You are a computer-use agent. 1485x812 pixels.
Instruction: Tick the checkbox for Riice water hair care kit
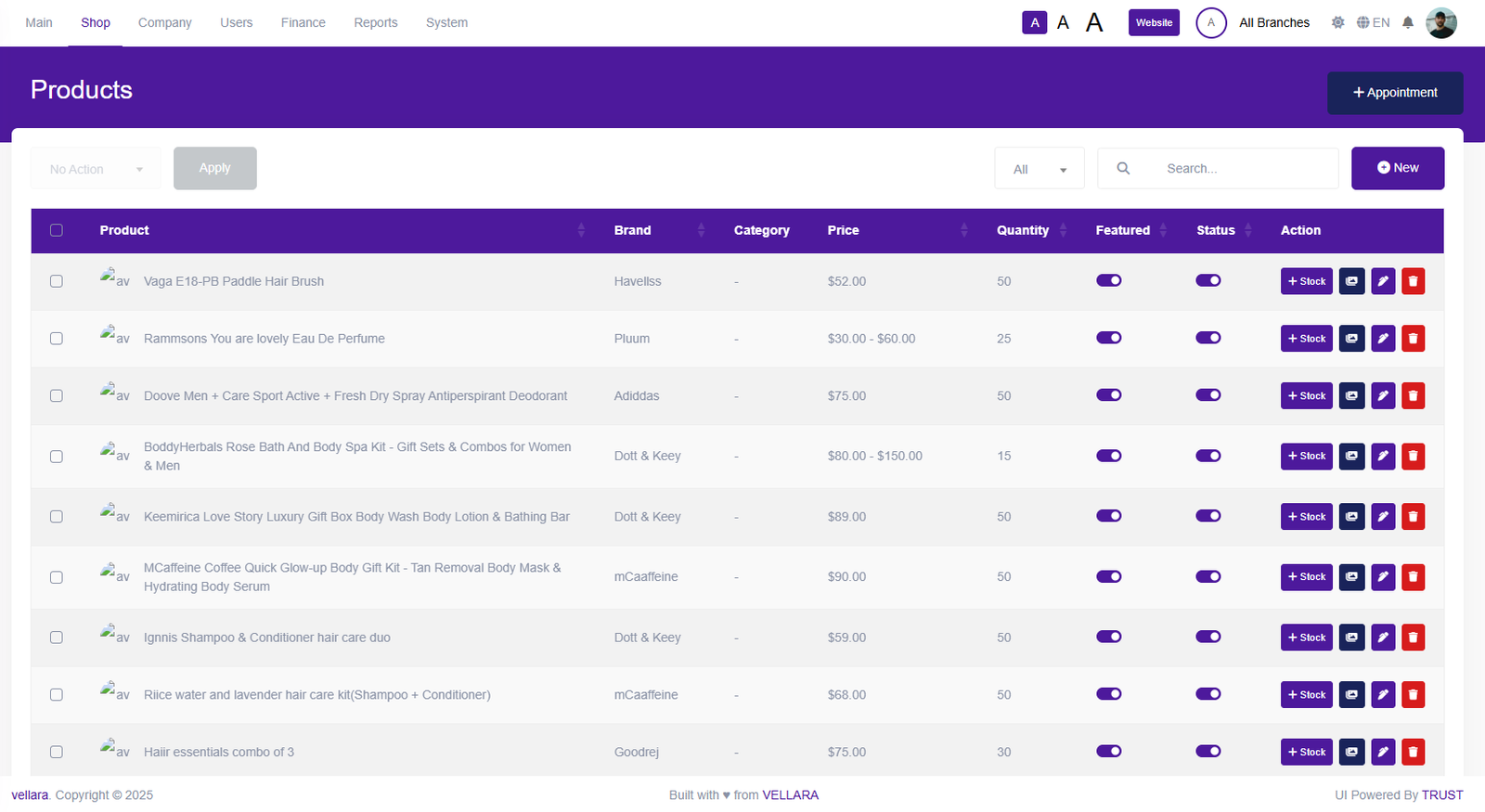pos(57,695)
